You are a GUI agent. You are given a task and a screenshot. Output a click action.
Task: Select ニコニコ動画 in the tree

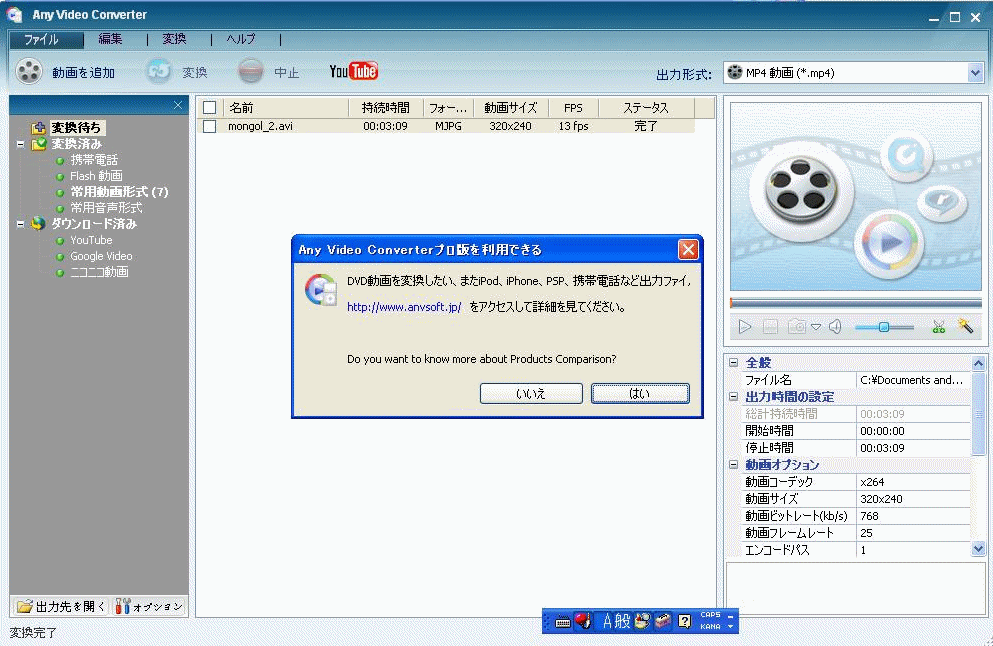tap(99, 272)
